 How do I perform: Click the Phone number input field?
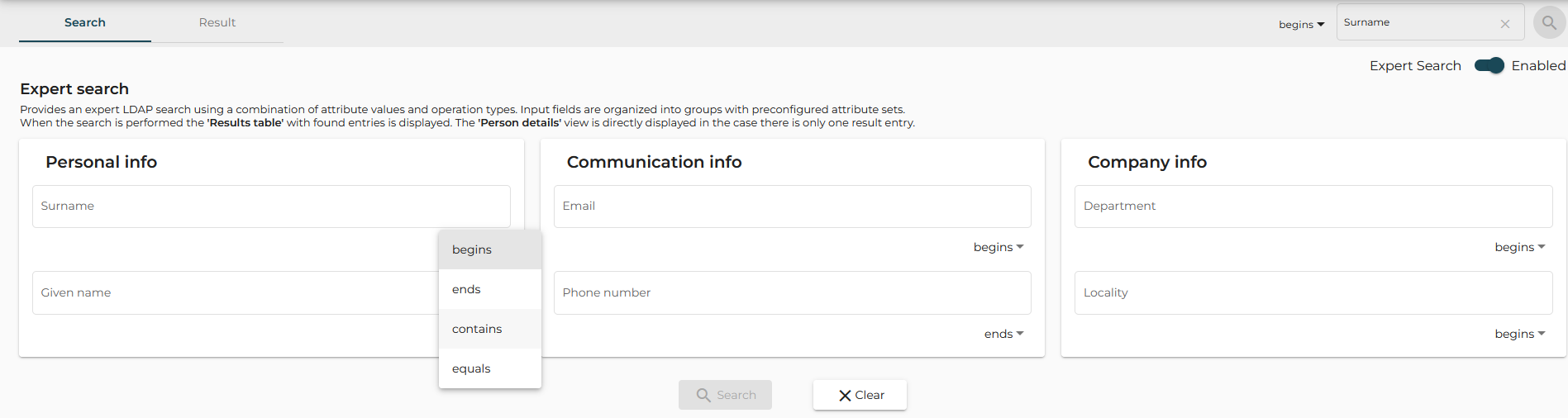(x=792, y=292)
